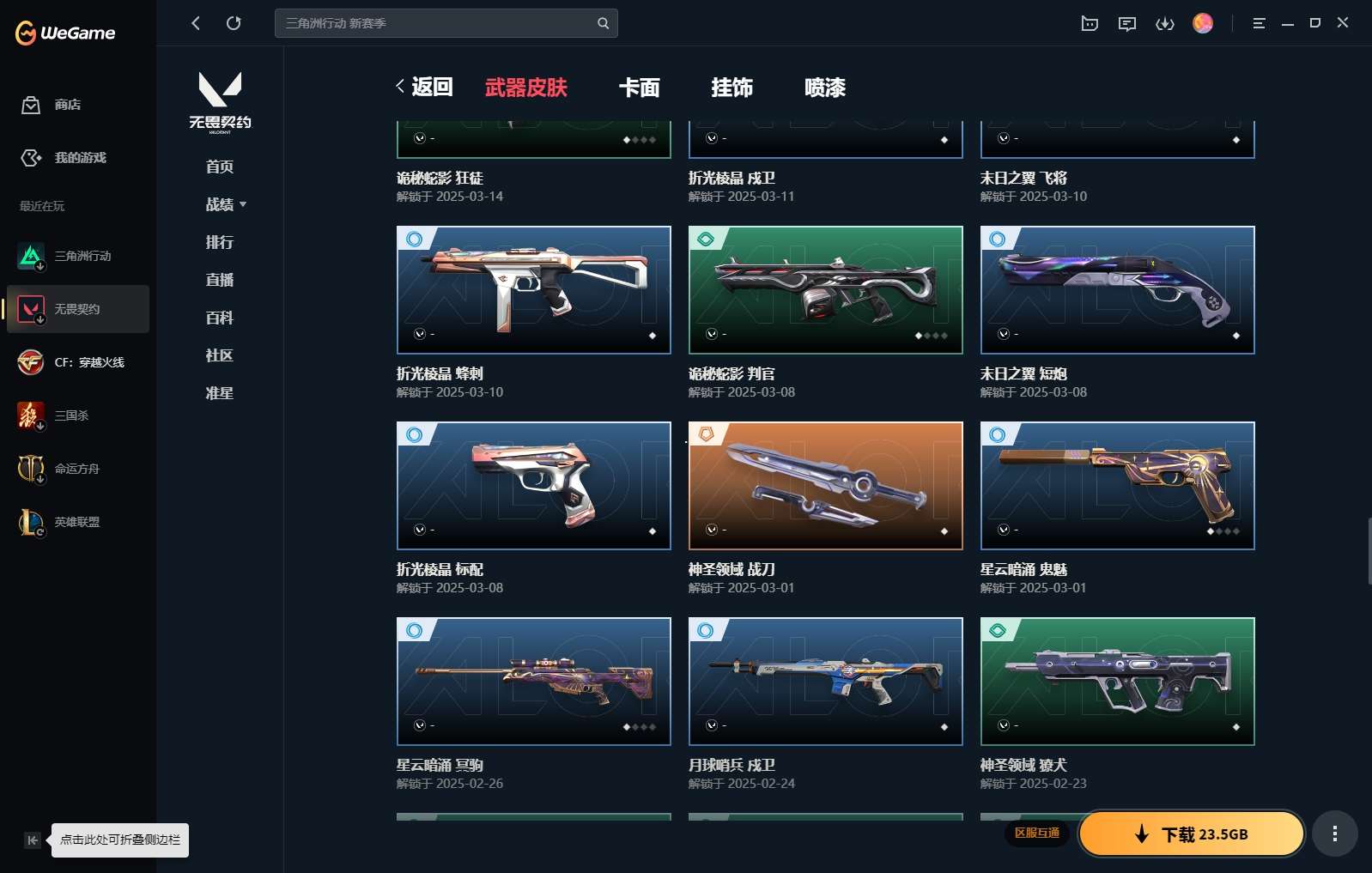The width and height of the screenshot is (1372, 873).
Task: Switch to the 喷漆 tab
Action: click(825, 88)
